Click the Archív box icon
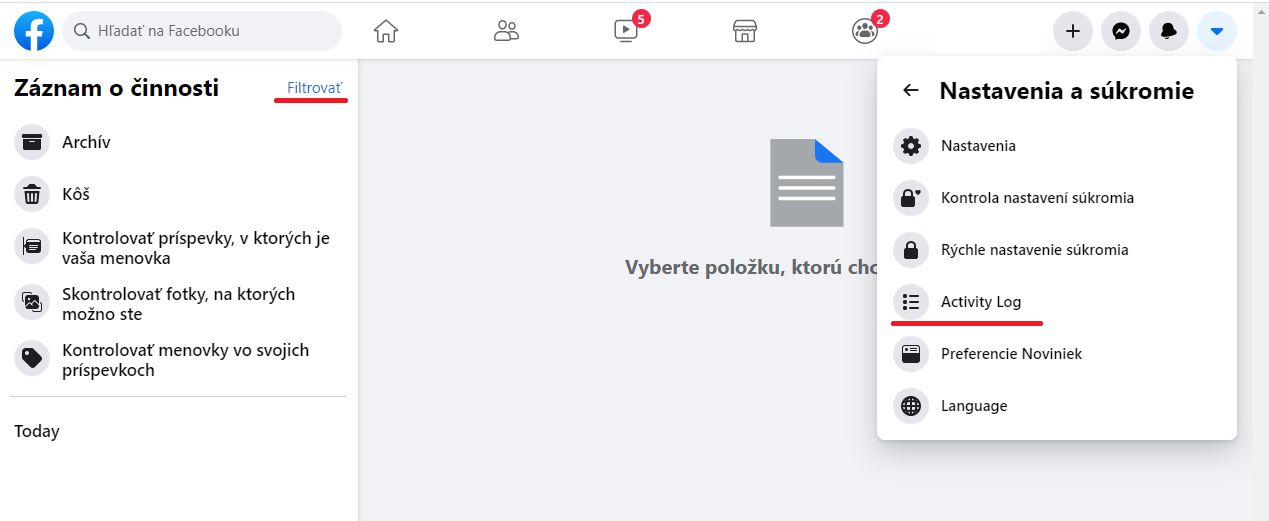The image size is (1269, 521). click(x=32, y=142)
